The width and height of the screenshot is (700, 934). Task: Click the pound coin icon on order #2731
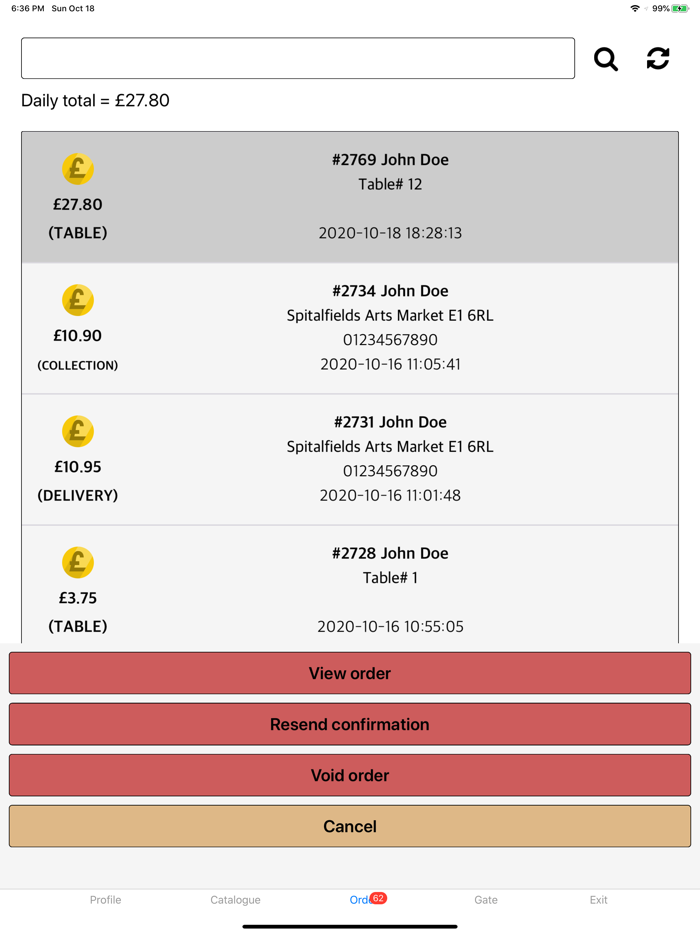pos(78,431)
